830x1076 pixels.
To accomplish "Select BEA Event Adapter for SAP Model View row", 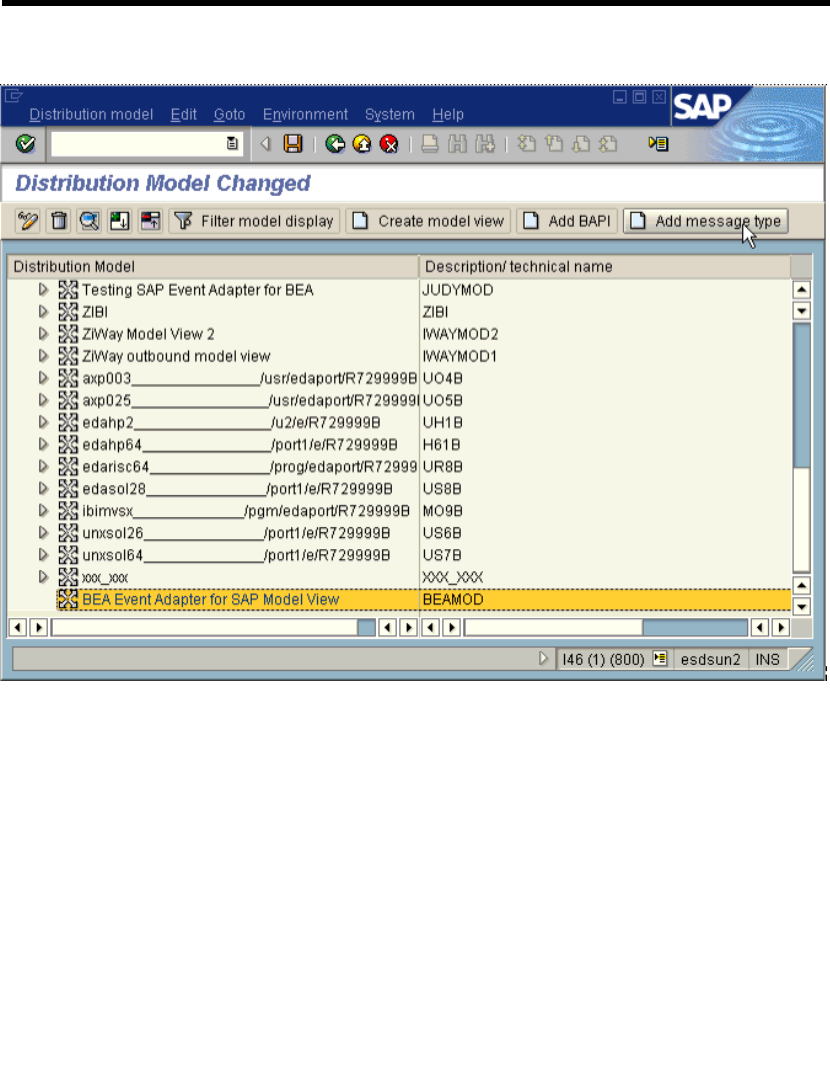I will pyautogui.click(x=424, y=599).
